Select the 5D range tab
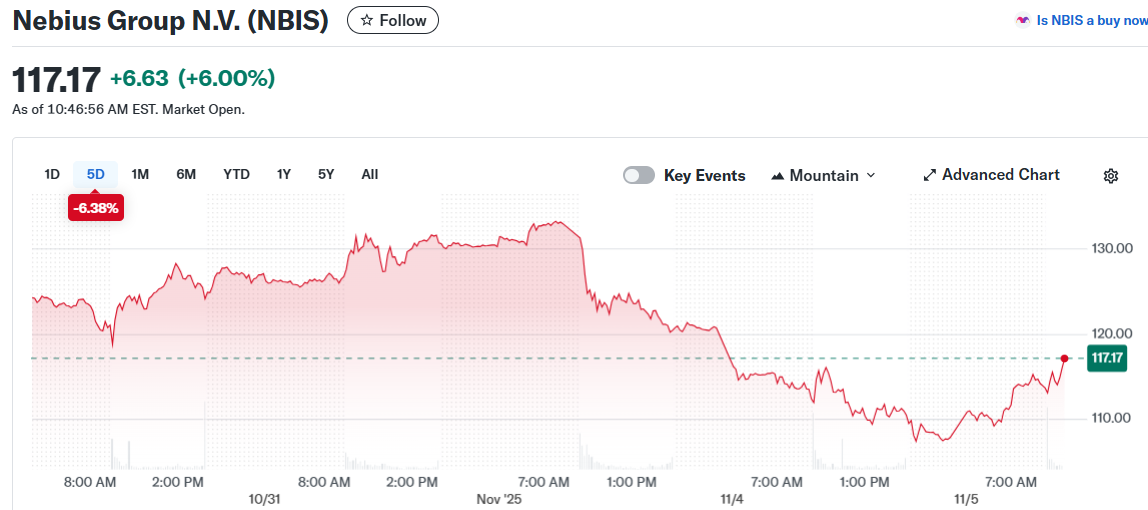 (96, 174)
